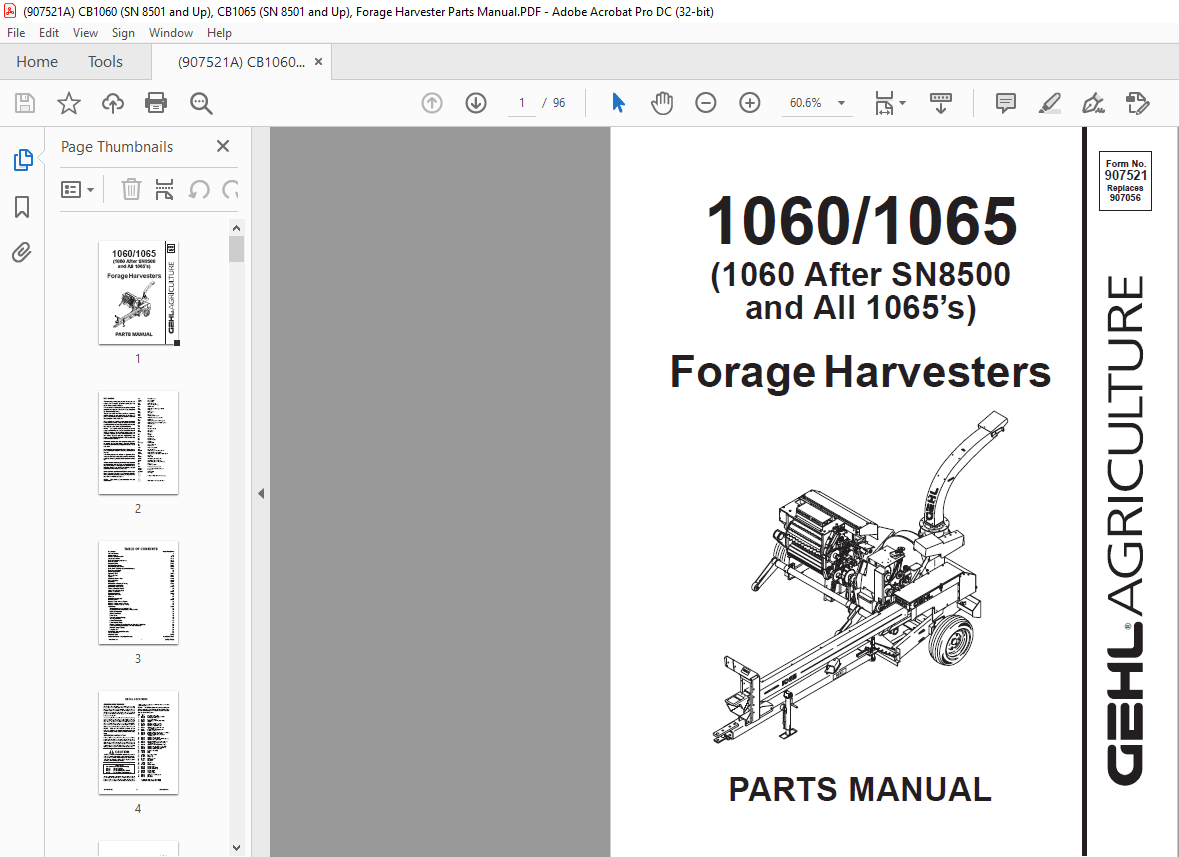The width and height of the screenshot is (1179, 857).
Task: Open thumbnail options dropdown menu
Action: click(x=77, y=189)
